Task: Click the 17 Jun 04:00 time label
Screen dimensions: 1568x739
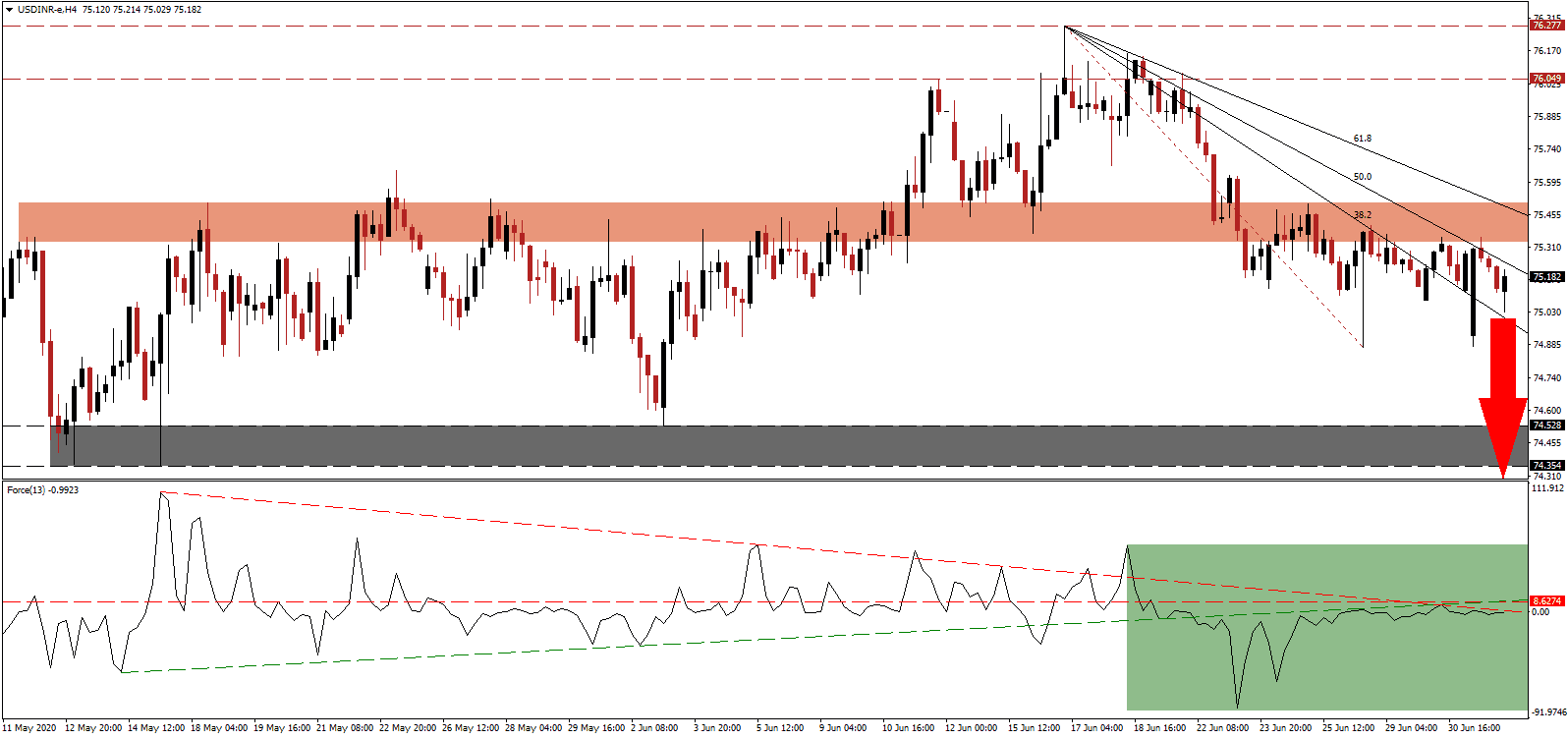Action: point(1097,728)
